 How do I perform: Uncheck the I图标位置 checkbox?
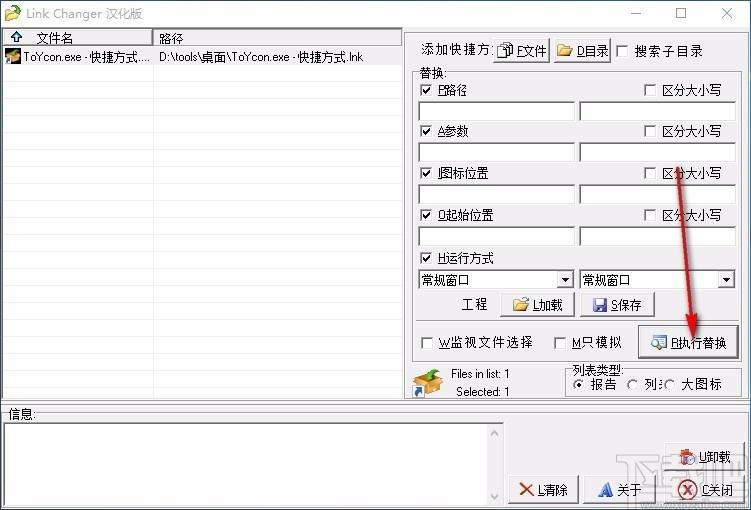tap(425, 173)
